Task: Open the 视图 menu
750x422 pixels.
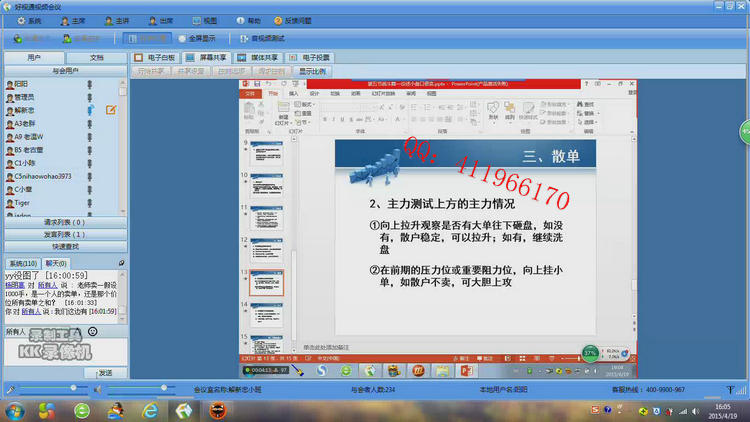Action: pyautogui.click(x=205, y=21)
